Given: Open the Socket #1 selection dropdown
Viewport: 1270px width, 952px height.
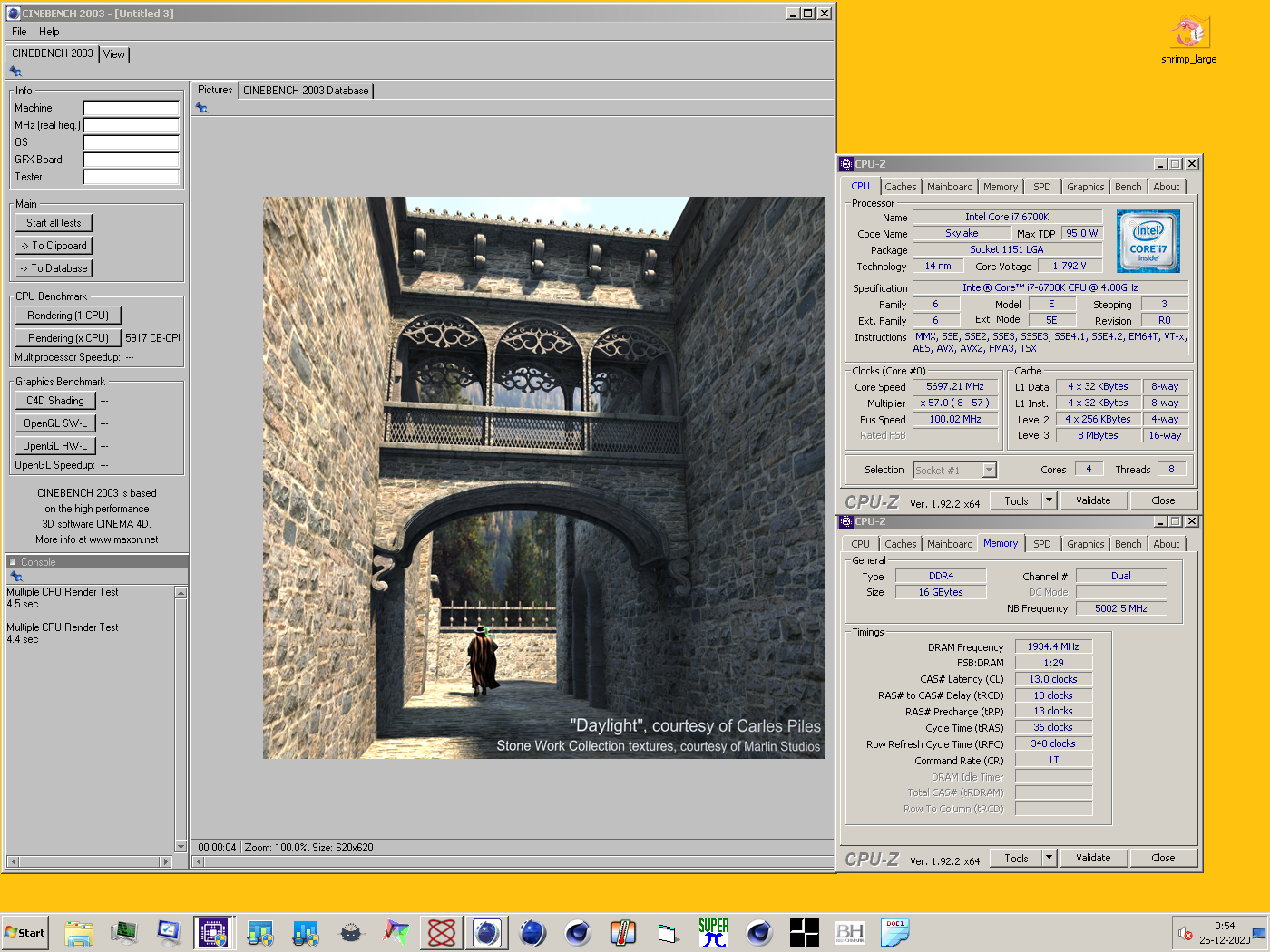Looking at the screenshot, I should 954,470.
